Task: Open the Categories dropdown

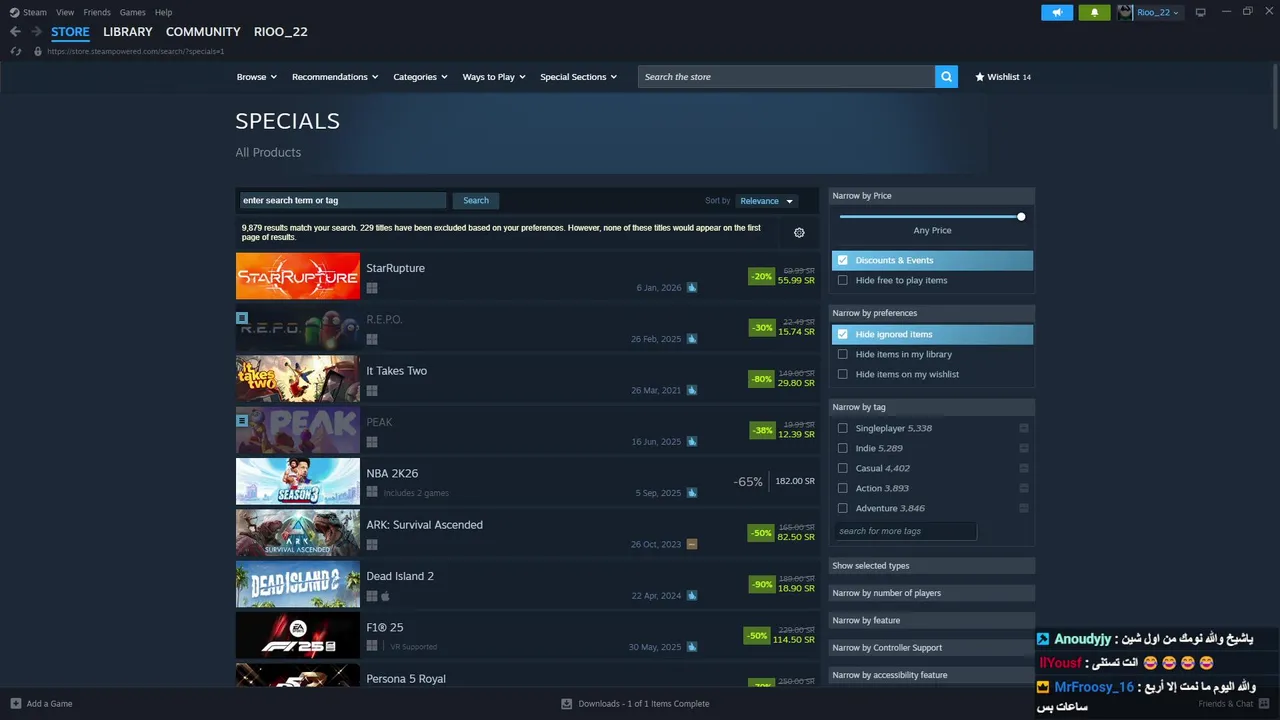Action: click(x=420, y=77)
